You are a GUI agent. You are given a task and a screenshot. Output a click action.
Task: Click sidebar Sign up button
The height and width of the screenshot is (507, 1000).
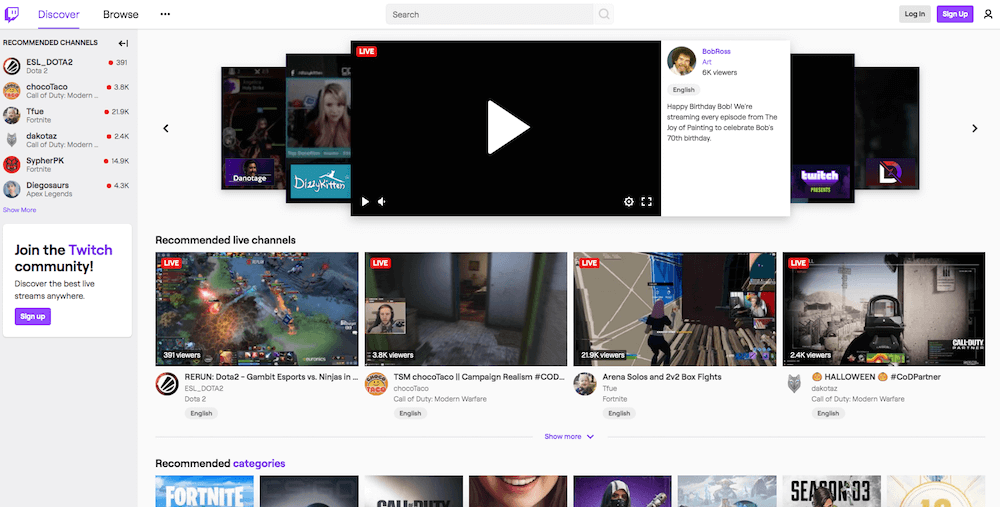coord(33,316)
